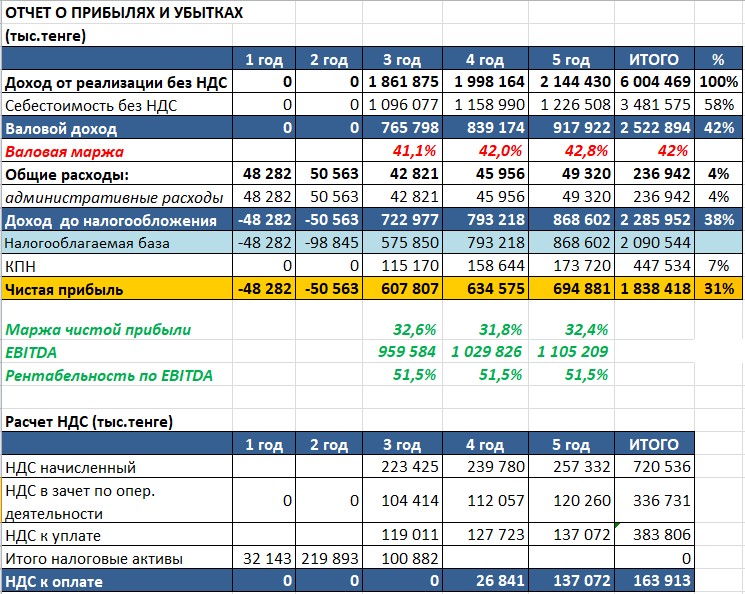This screenshot has width=745, height=594.
Task: Select the 'ОТЧЕТ О ПРИБЫЛЯХ И УБЫТКАХ' title cell
Action: pyautogui.click(x=124, y=12)
